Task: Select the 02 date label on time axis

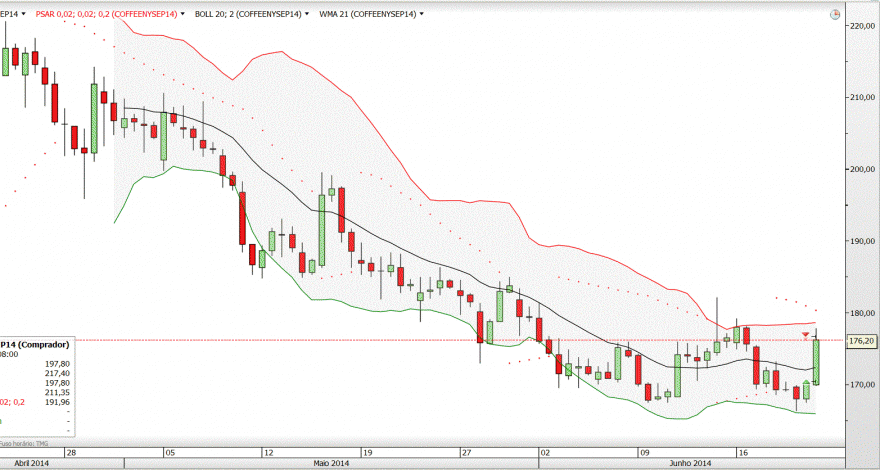Action: click(545, 452)
